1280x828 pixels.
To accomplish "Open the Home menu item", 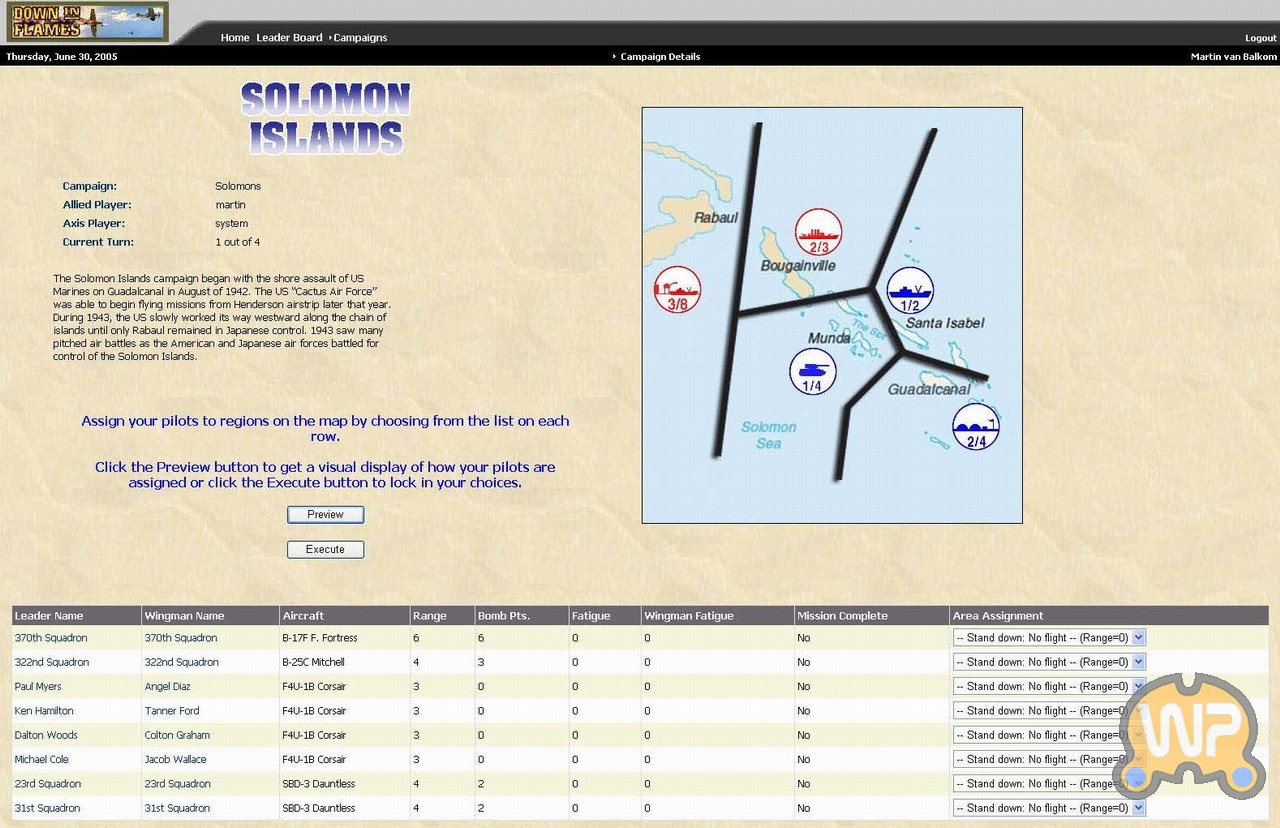I will click(x=235, y=38).
